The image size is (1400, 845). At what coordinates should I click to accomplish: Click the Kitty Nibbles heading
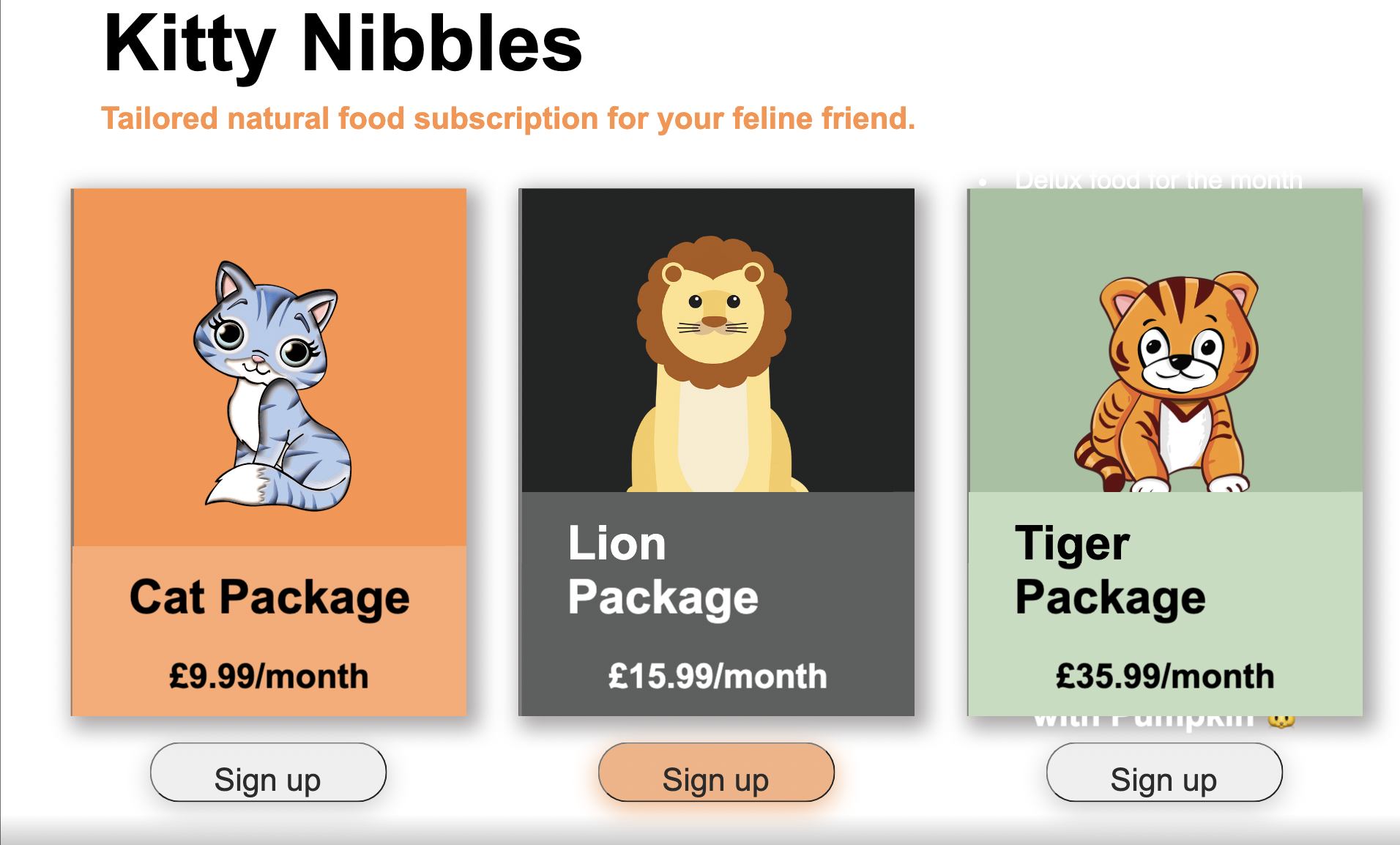coord(343,45)
